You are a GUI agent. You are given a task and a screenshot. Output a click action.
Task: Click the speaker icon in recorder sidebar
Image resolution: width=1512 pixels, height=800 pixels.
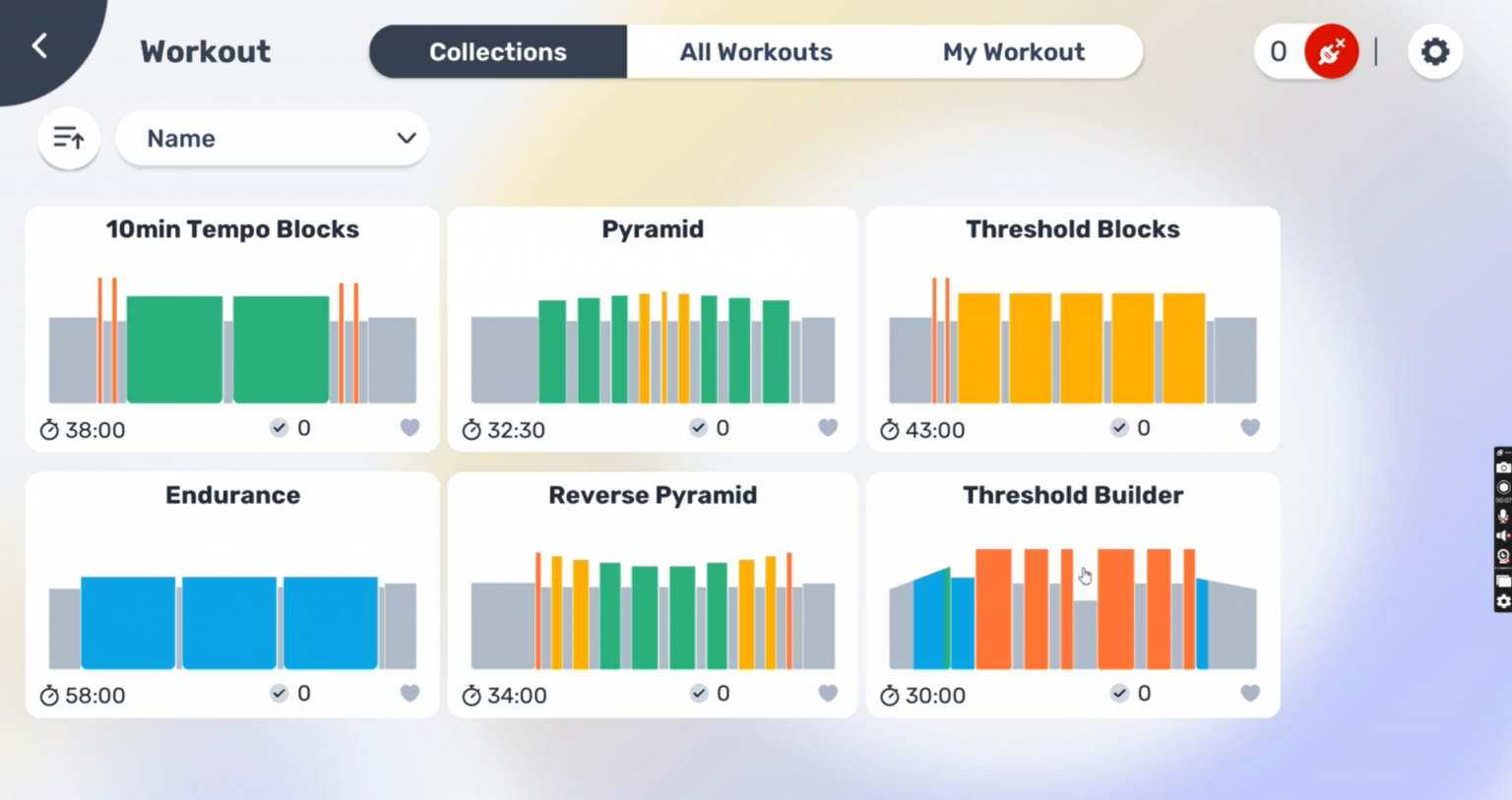pyautogui.click(x=1502, y=535)
